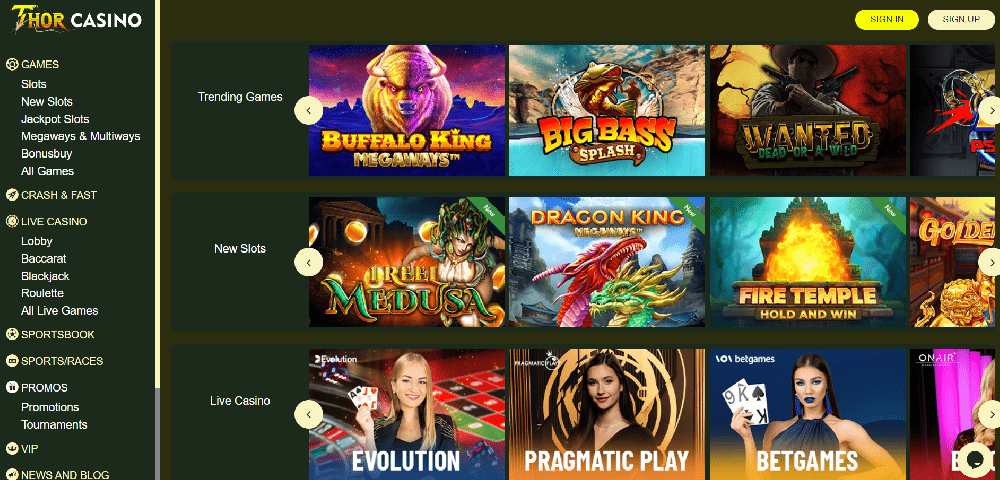Open Jackpot Slots menu item
The width and height of the screenshot is (1000, 480).
(55, 119)
